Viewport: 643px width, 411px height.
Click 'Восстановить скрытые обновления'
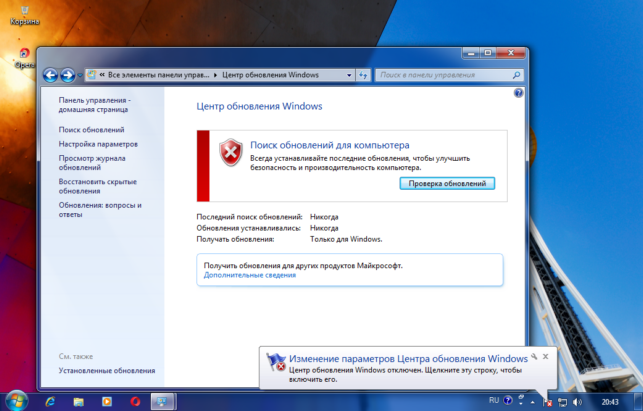click(x=98, y=186)
